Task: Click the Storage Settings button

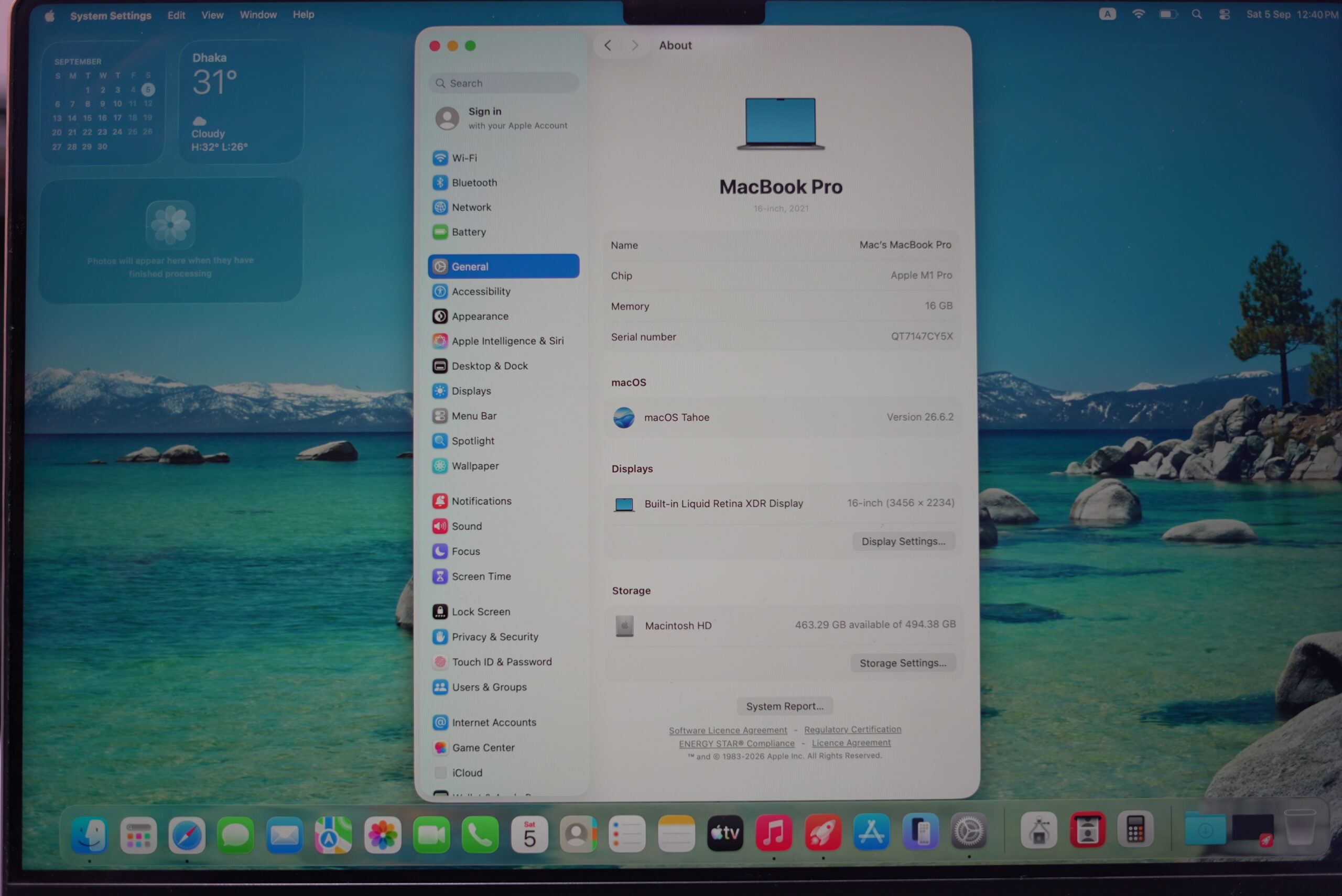Action: pyautogui.click(x=903, y=663)
